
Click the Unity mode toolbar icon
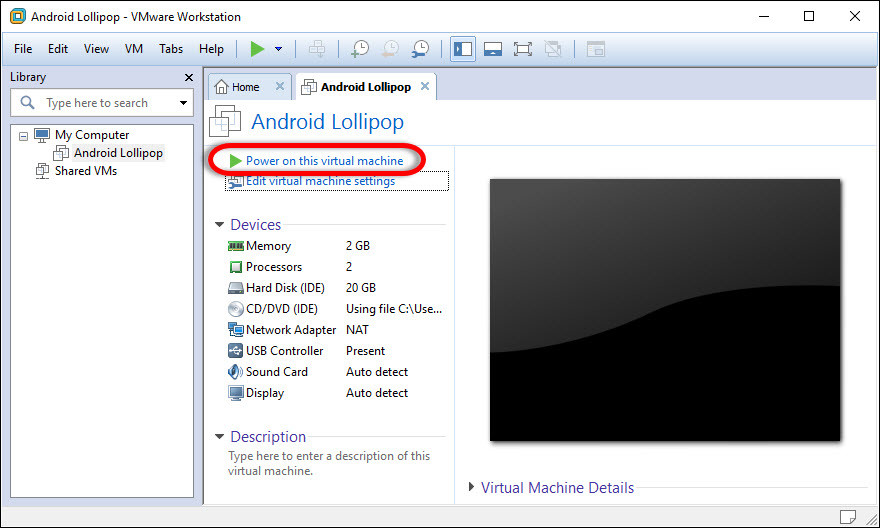[x=553, y=49]
